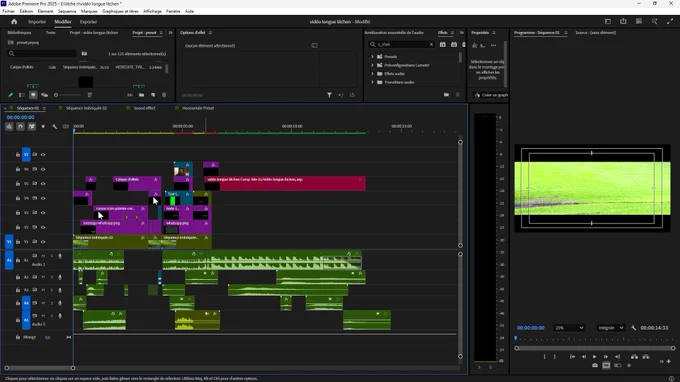
Task: Click new search bin icon beside project search
Action: pyautogui.click(x=84, y=54)
